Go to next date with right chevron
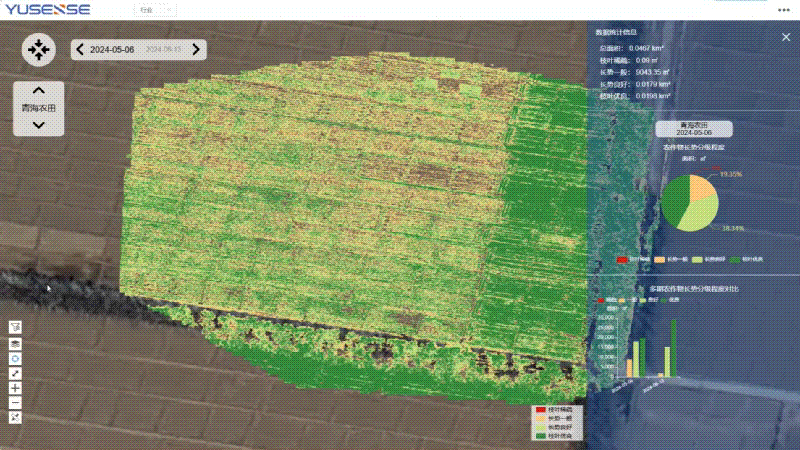 (x=197, y=49)
